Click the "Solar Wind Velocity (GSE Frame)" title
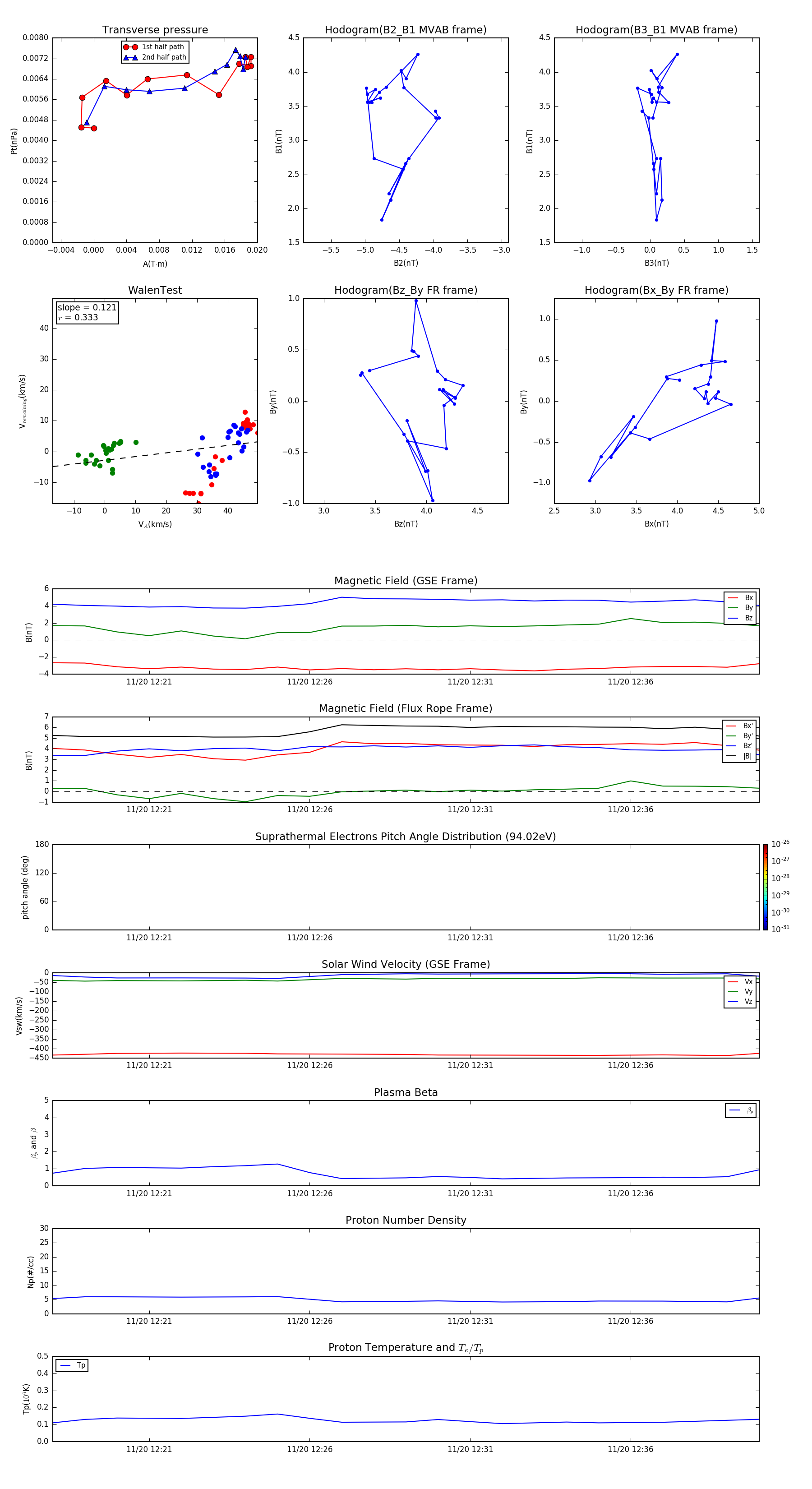This screenshot has height=1489, width=812. click(406, 964)
